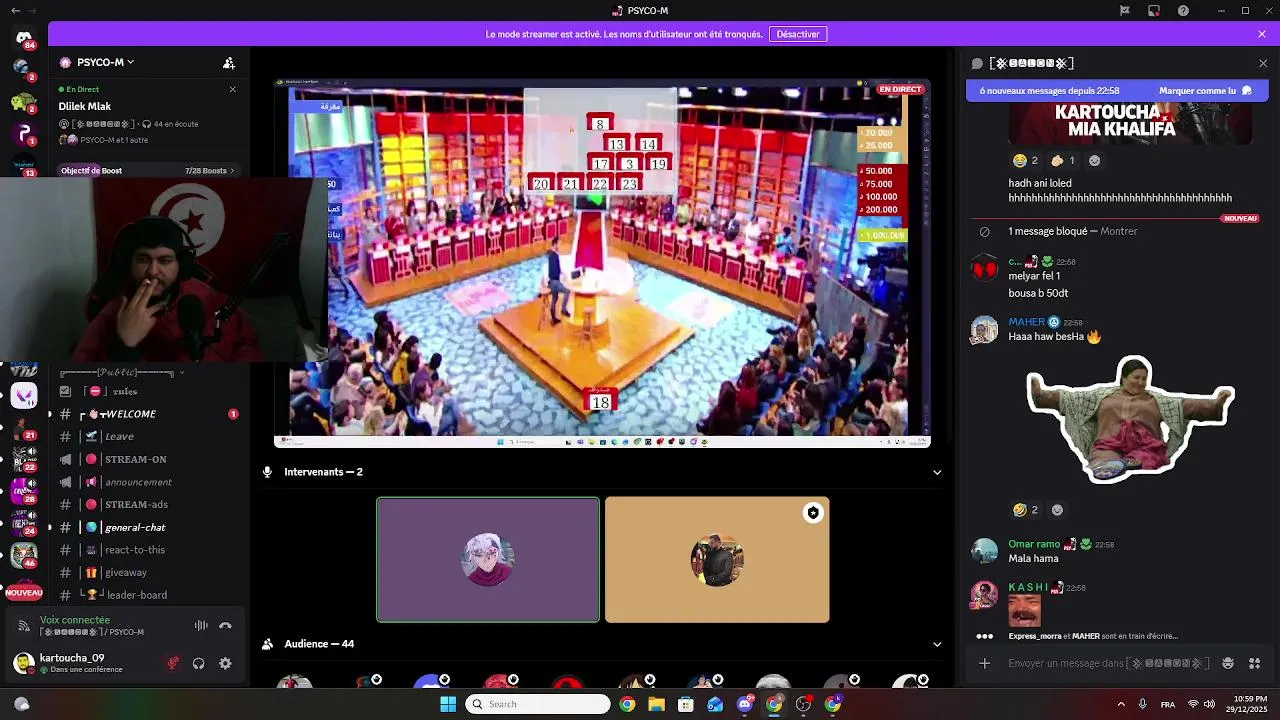Viewport: 1280px width, 720px height.
Task: Click the kartoucha_09 user profile panel
Action: [x=80, y=663]
